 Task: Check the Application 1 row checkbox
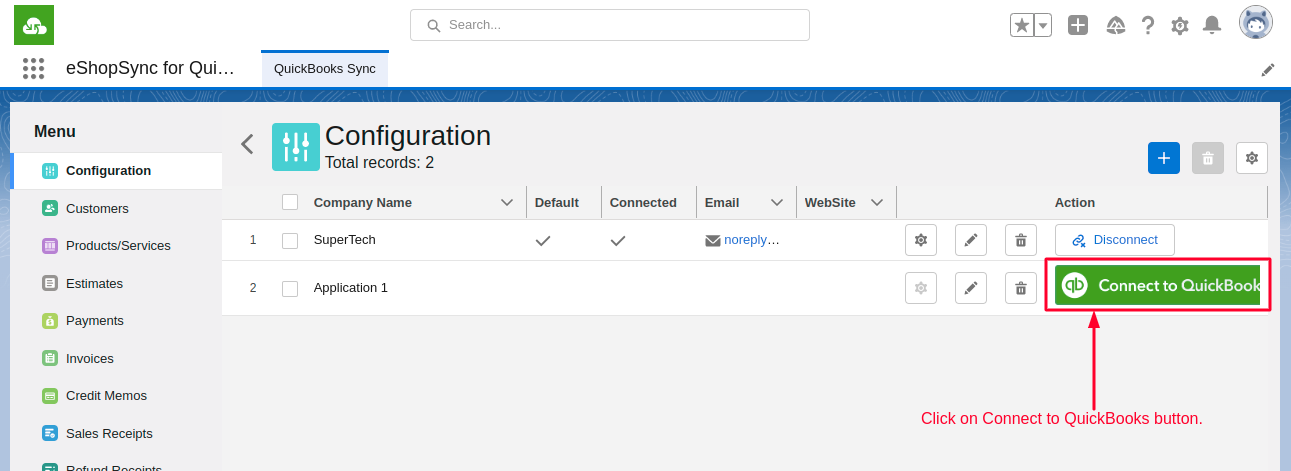(x=290, y=288)
